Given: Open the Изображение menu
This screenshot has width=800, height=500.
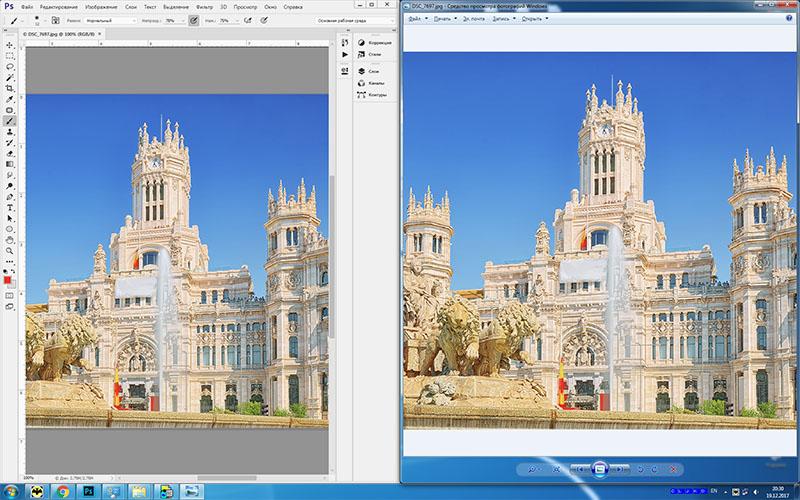Looking at the screenshot, I should 102,7.
